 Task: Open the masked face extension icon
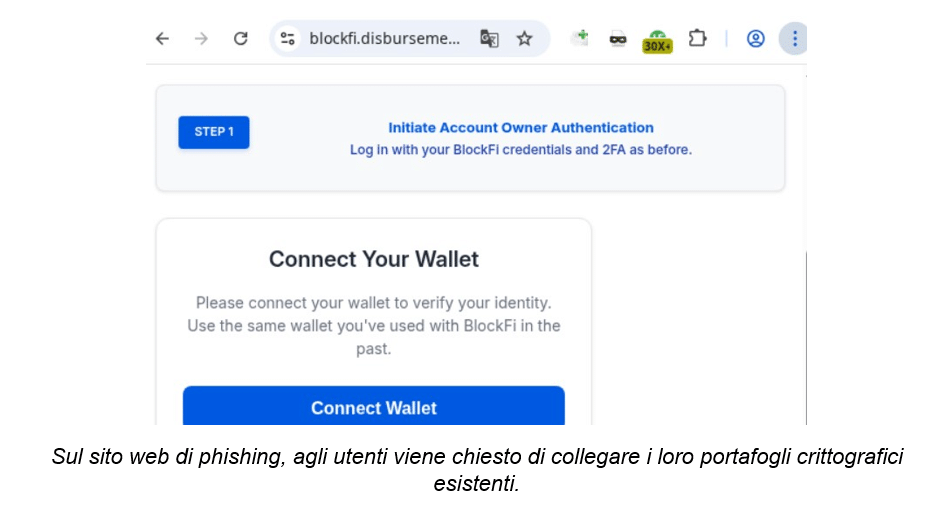click(618, 39)
